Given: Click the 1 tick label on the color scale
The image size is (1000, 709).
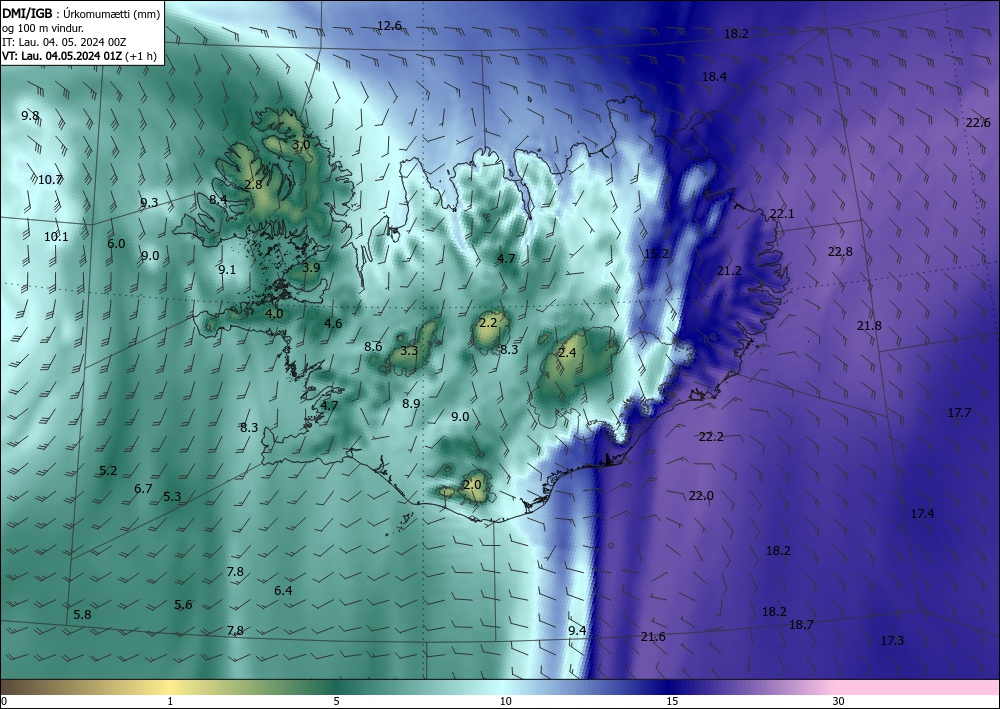Looking at the screenshot, I should click(x=170, y=702).
